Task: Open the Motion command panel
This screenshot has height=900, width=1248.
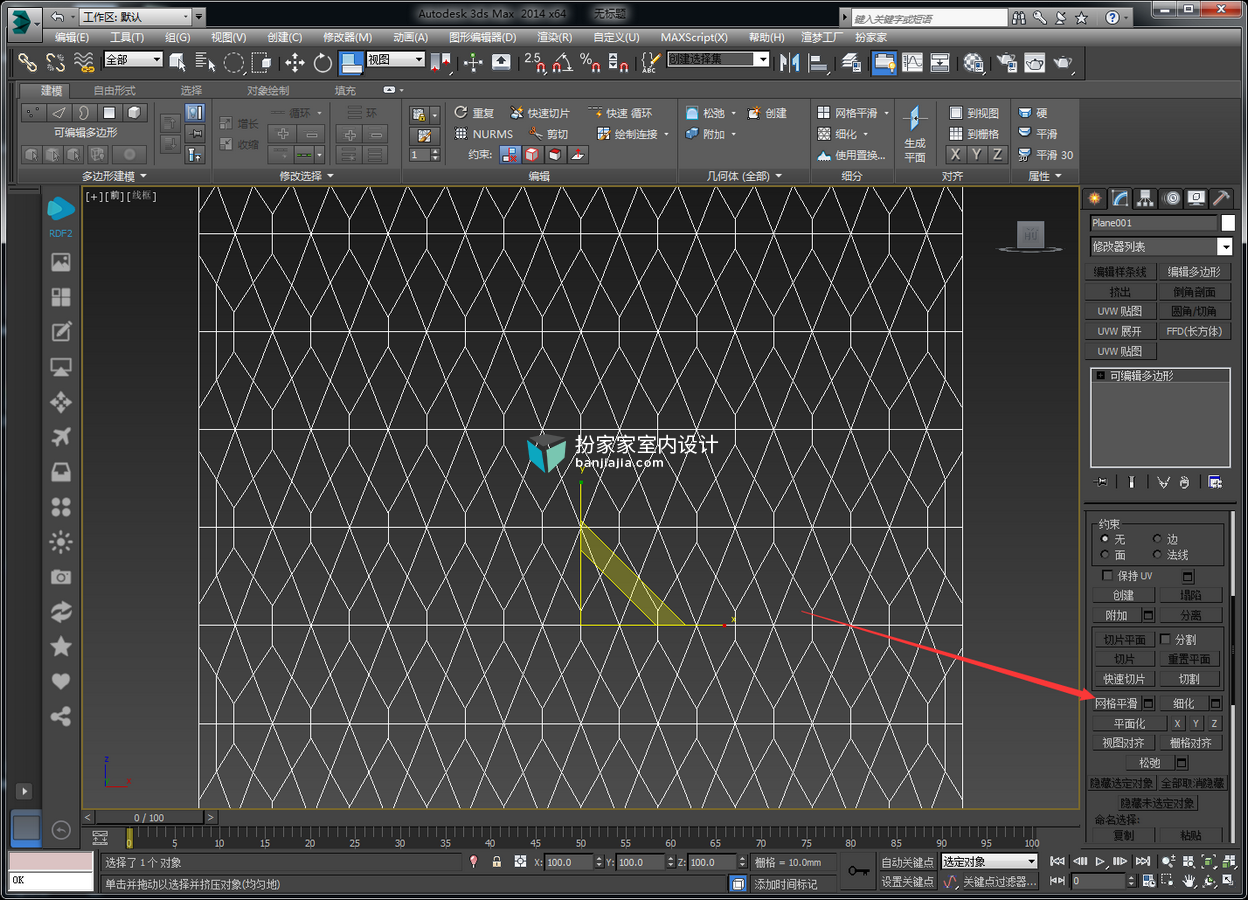Action: pos(1171,198)
